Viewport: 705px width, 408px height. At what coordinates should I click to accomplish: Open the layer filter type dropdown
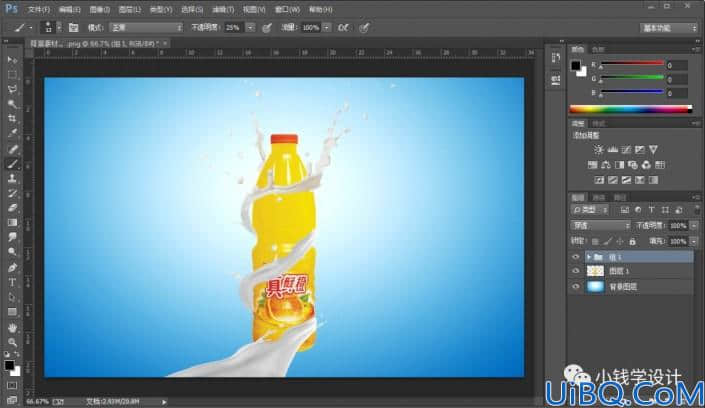coord(590,210)
